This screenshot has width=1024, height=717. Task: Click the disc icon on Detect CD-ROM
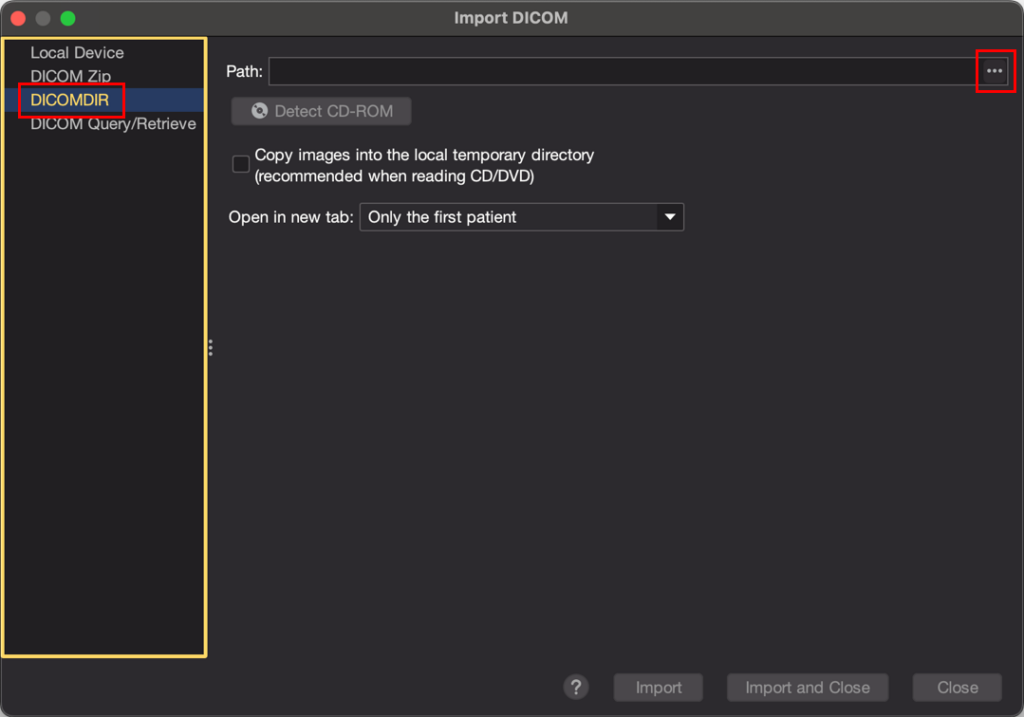[259, 111]
